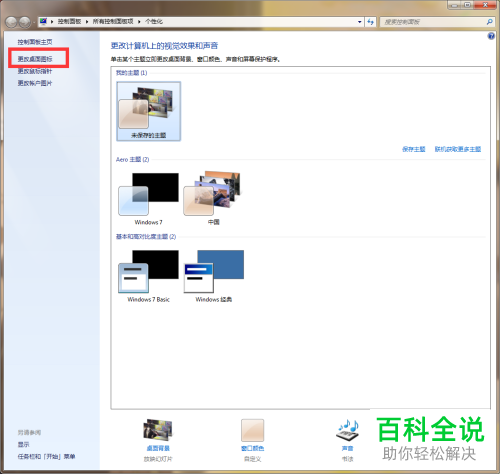Viewport: 500px width, 474px height.
Task: Open the 声音 sounds icon
Action: coord(347,430)
